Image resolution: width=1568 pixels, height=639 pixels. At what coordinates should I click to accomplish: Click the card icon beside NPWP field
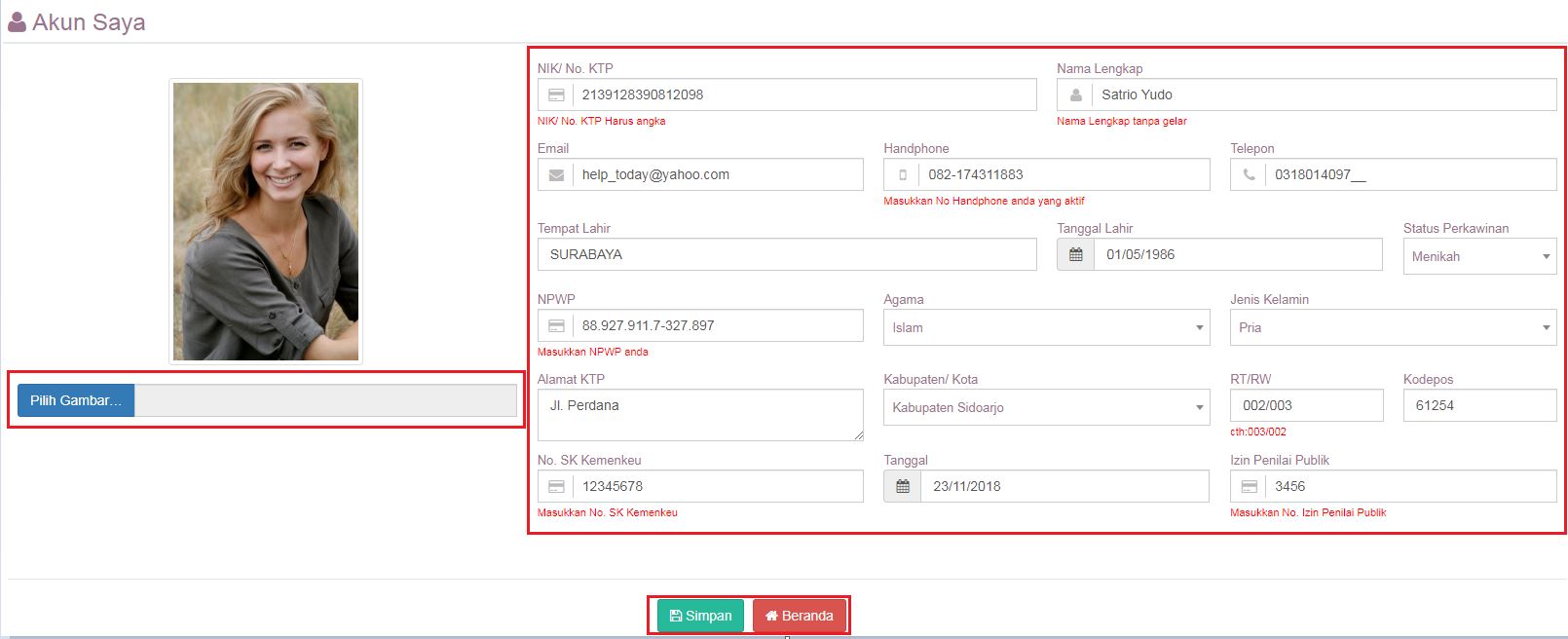tap(556, 326)
